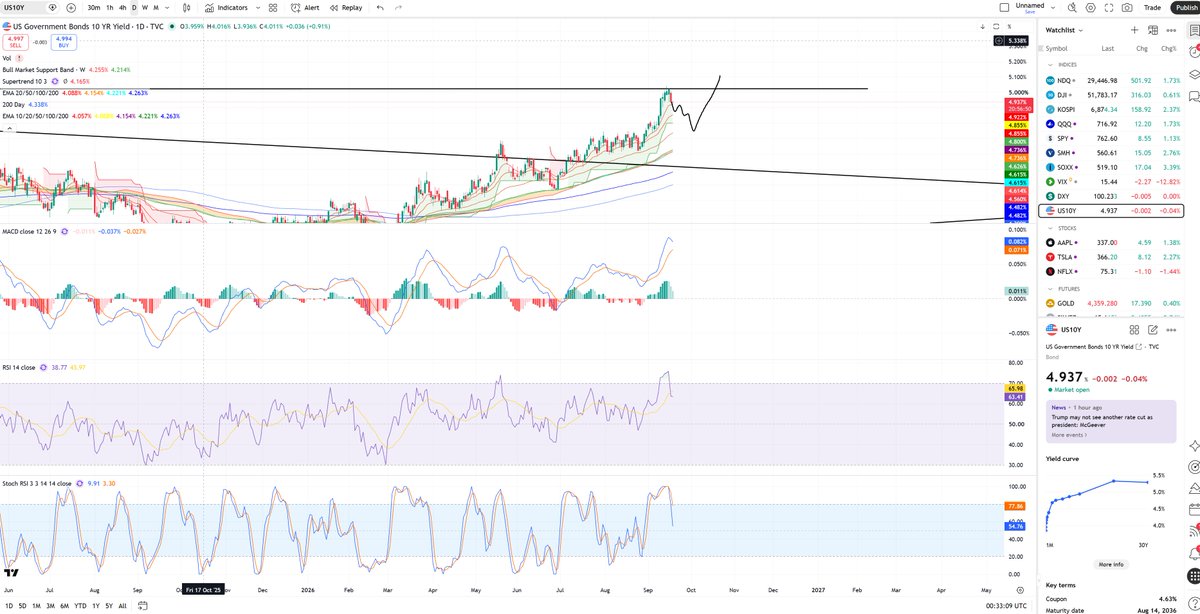Image resolution: width=1200 pixels, height=614 pixels.
Task: Open the indicator templates grid icon
Action: point(271,7)
